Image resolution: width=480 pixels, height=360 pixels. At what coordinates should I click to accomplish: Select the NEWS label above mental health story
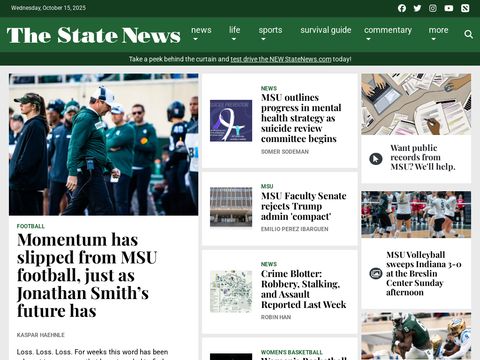[x=269, y=88]
